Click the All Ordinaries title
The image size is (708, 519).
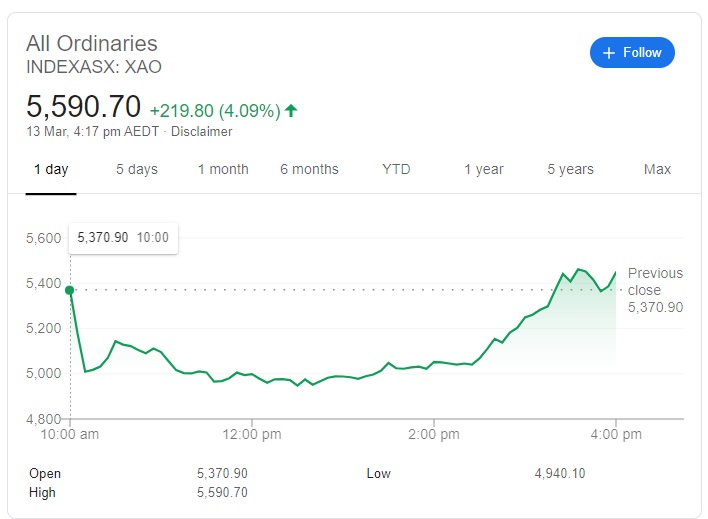click(92, 44)
